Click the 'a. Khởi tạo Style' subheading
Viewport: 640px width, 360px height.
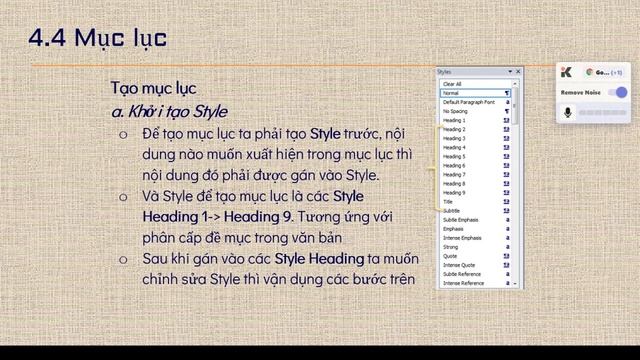pyautogui.click(x=169, y=111)
